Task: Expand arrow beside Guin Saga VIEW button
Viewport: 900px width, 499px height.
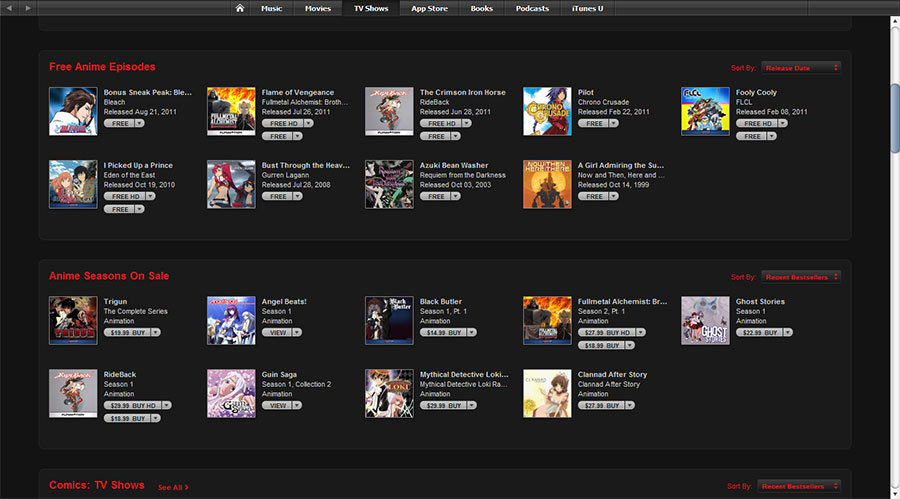Action: (297, 405)
